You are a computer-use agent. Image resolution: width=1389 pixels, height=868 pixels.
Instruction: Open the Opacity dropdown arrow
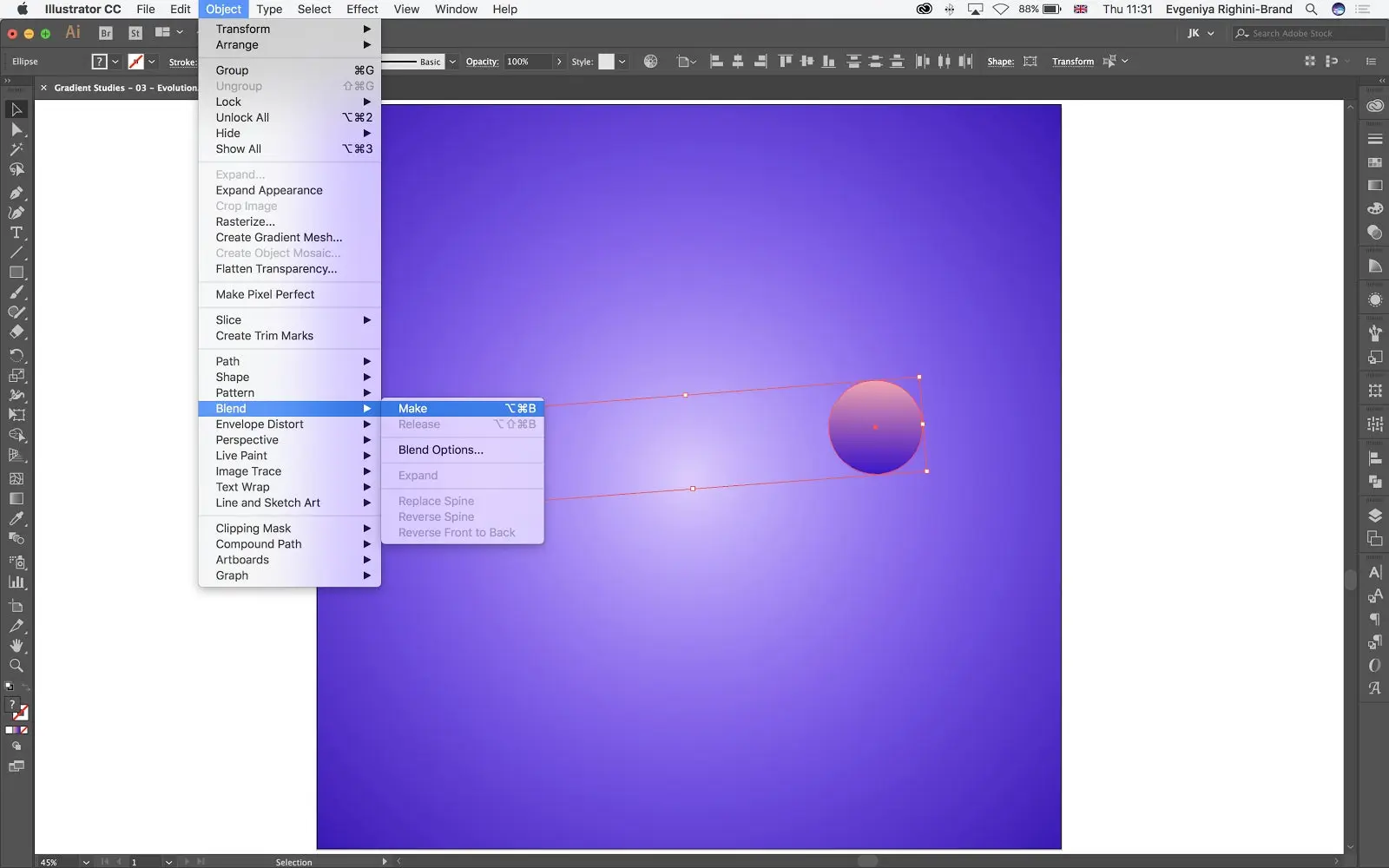point(560,62)
